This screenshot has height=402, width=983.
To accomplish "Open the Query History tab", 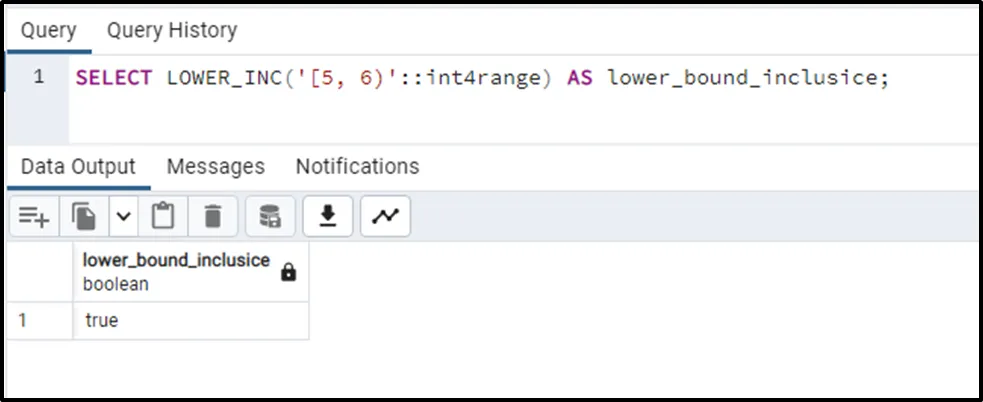I will 172,30.
